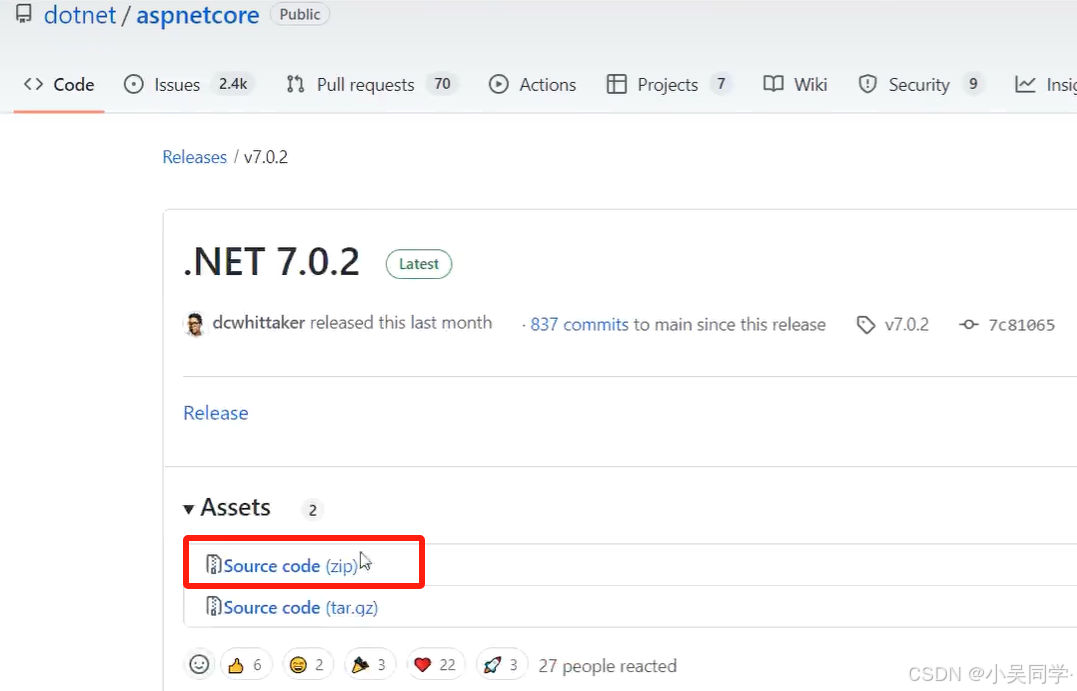Open the Issues tab
Screen dimensions: 1077x691
click(188, 84)
